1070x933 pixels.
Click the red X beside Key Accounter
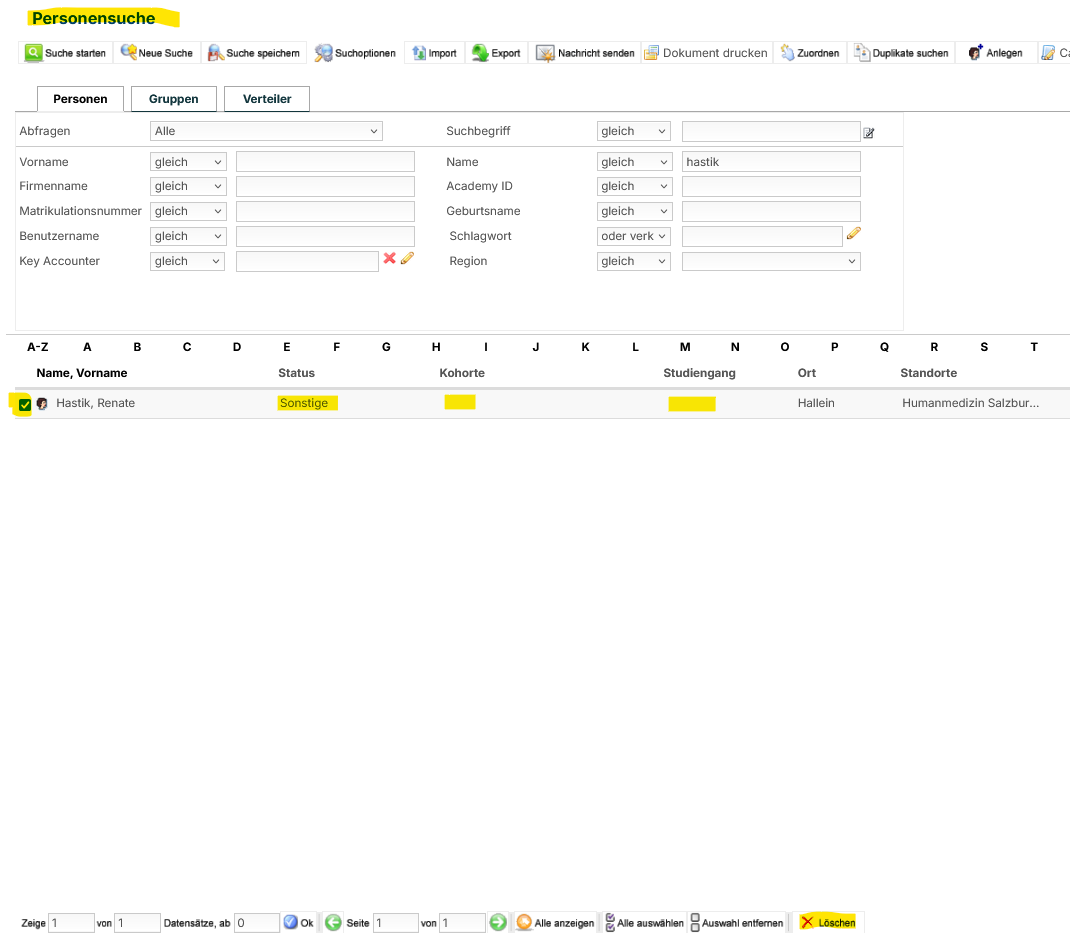[390, 258]
